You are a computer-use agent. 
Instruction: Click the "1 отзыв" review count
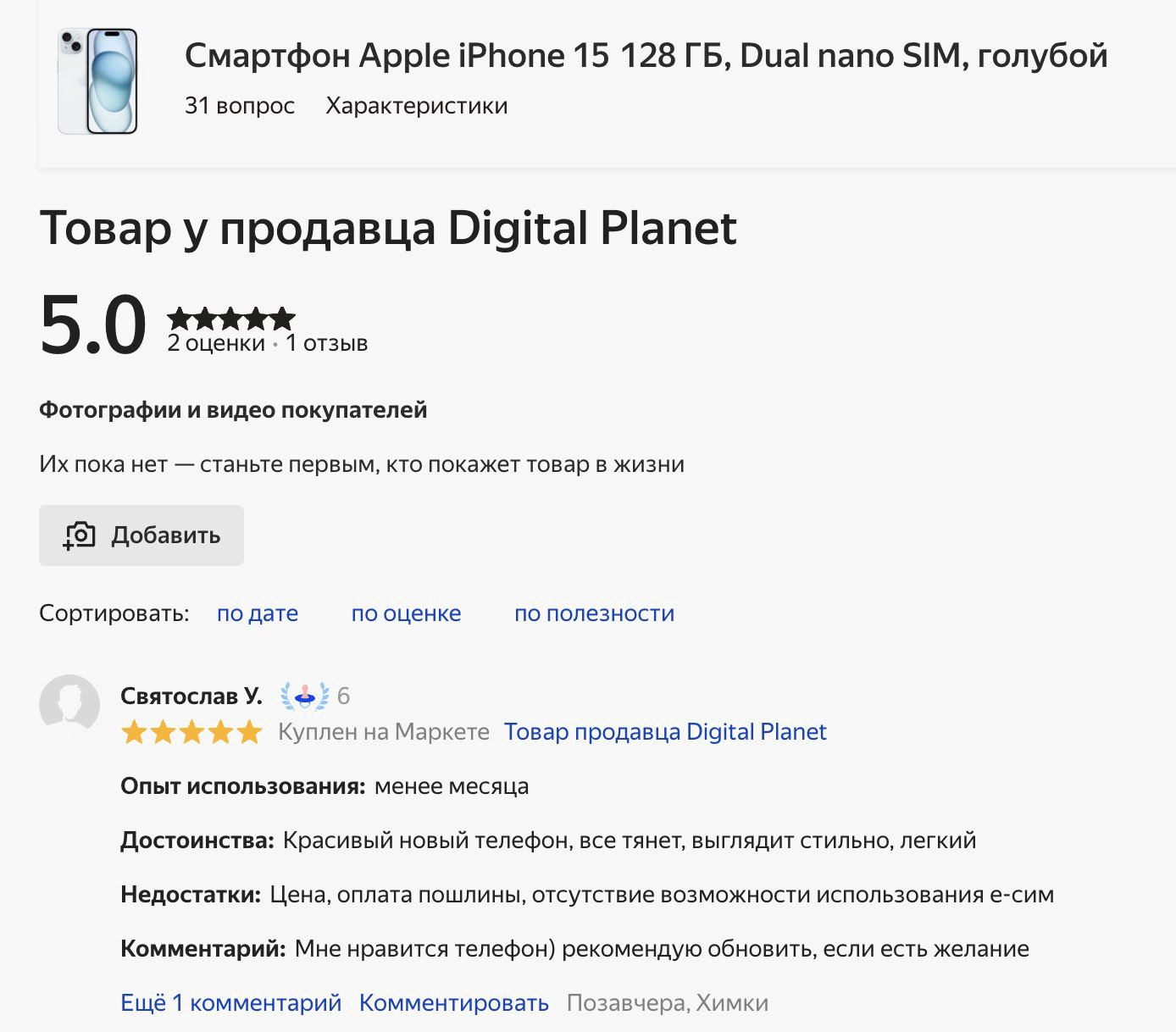(x=327, y=344)
